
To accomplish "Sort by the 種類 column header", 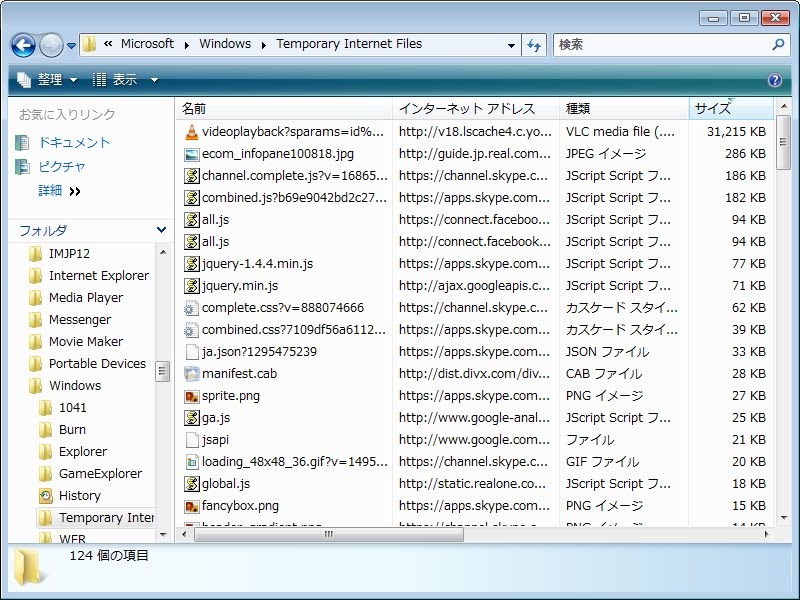I will click(624, 109).
